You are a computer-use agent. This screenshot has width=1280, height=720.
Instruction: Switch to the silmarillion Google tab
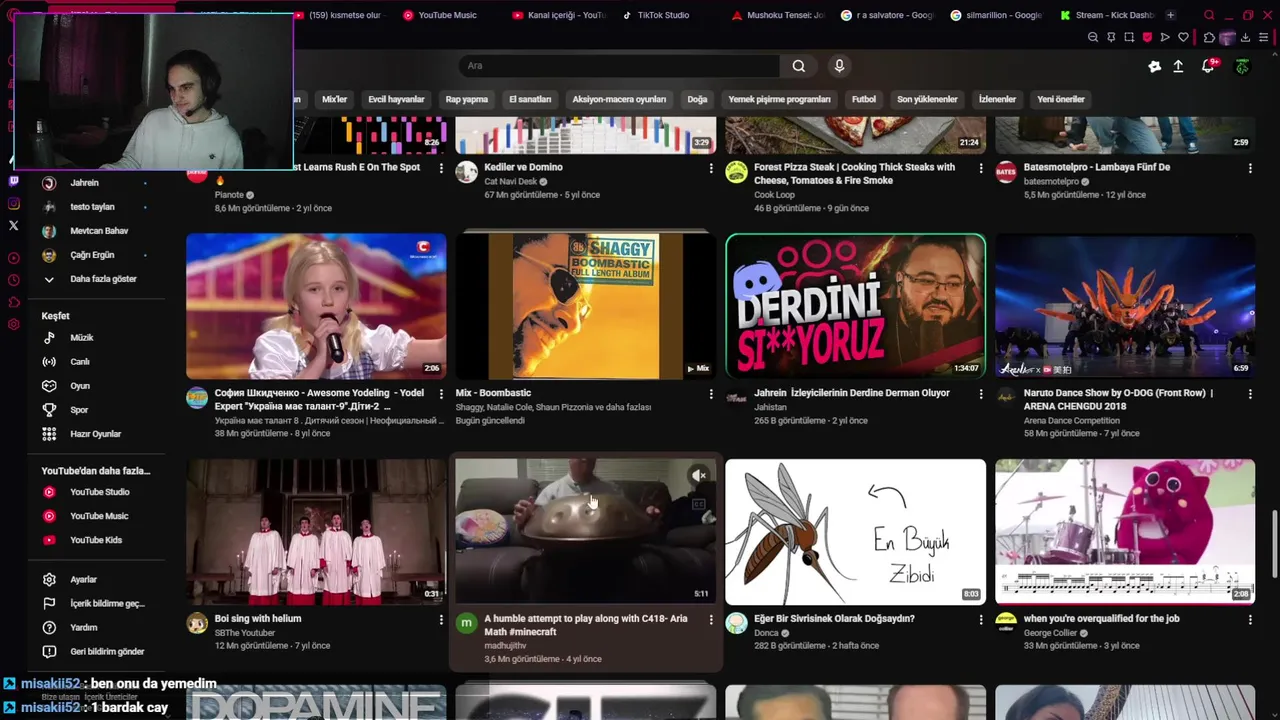click(997, 15)
